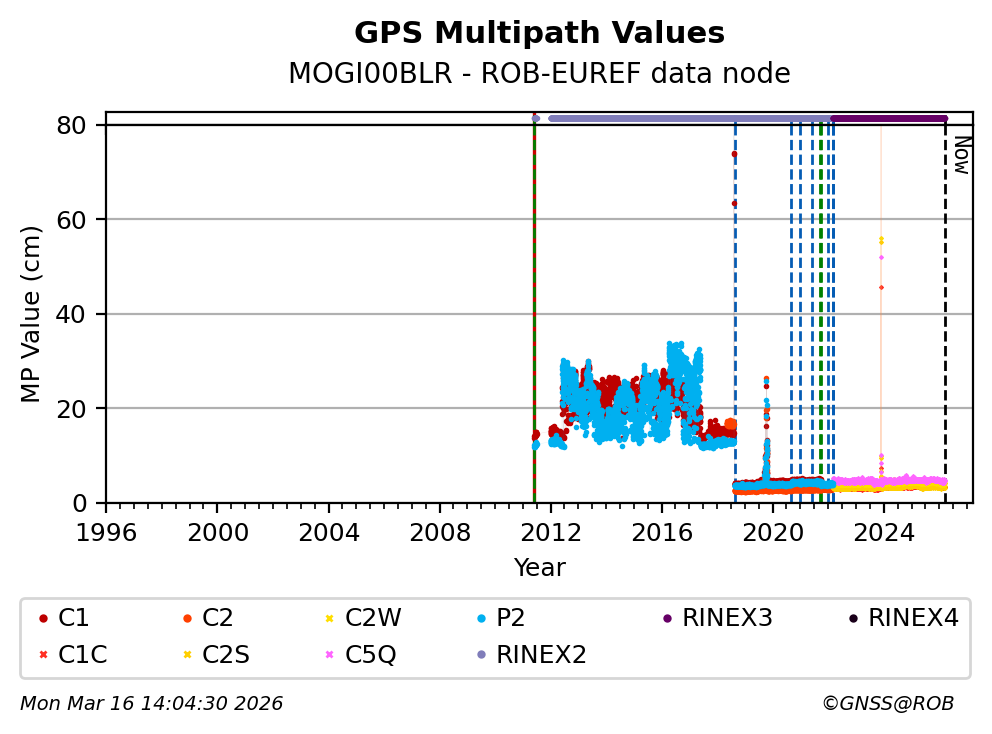This screenshot has height=734, width=992.
Task: Click the 2016 tick label on x-axis
Action: click(662, 532)
